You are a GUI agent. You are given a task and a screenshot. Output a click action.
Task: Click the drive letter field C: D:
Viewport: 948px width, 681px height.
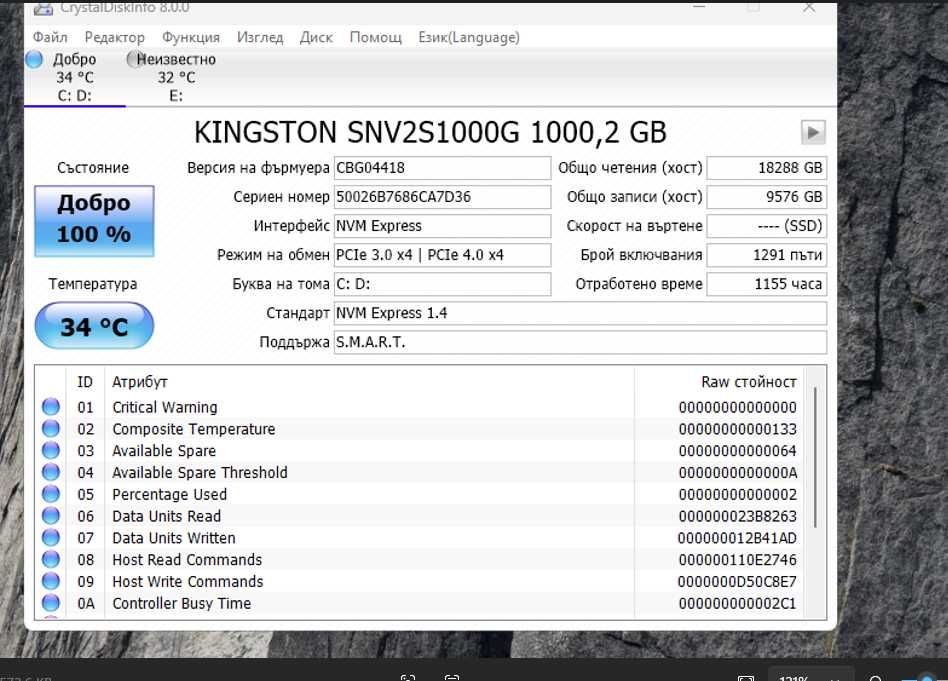pos(442,284)
